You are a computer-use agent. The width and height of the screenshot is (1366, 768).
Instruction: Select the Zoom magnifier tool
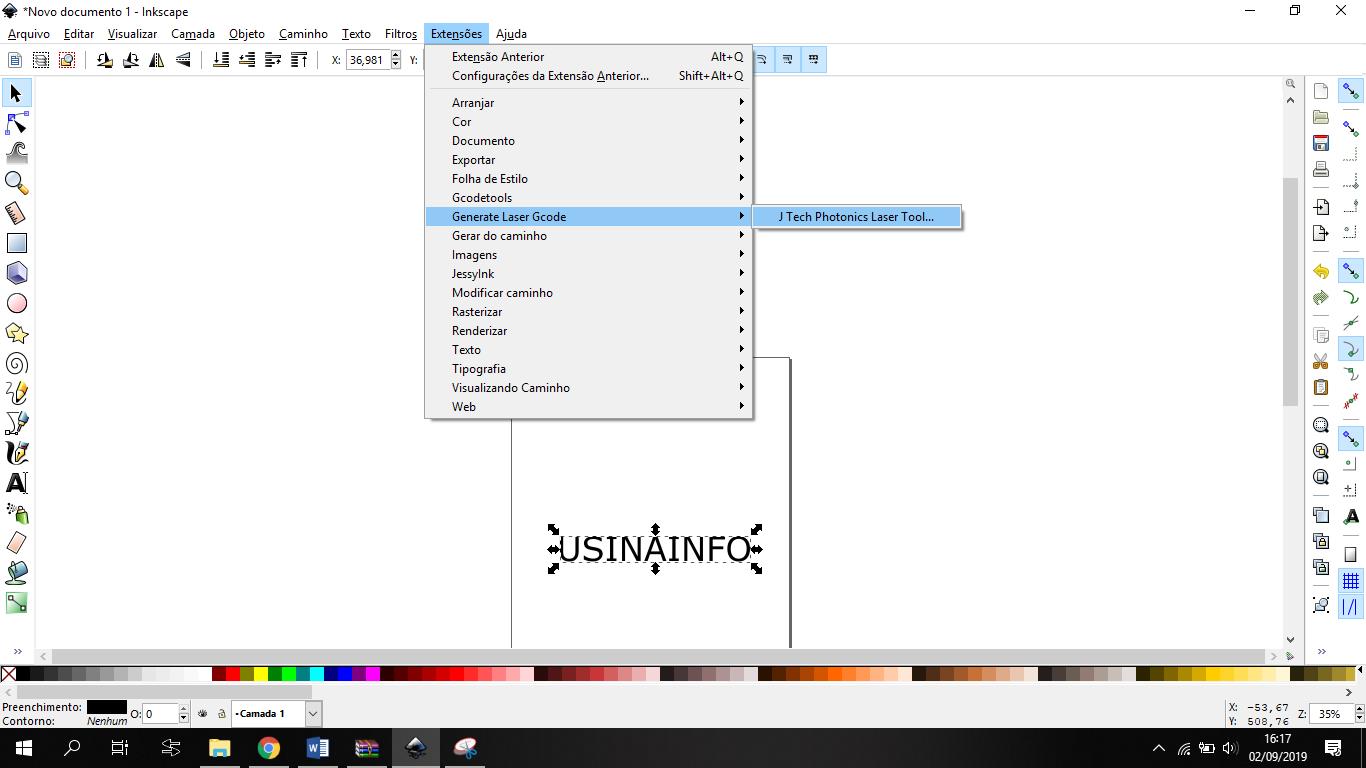pyautogui.click(x=16, y=183)
